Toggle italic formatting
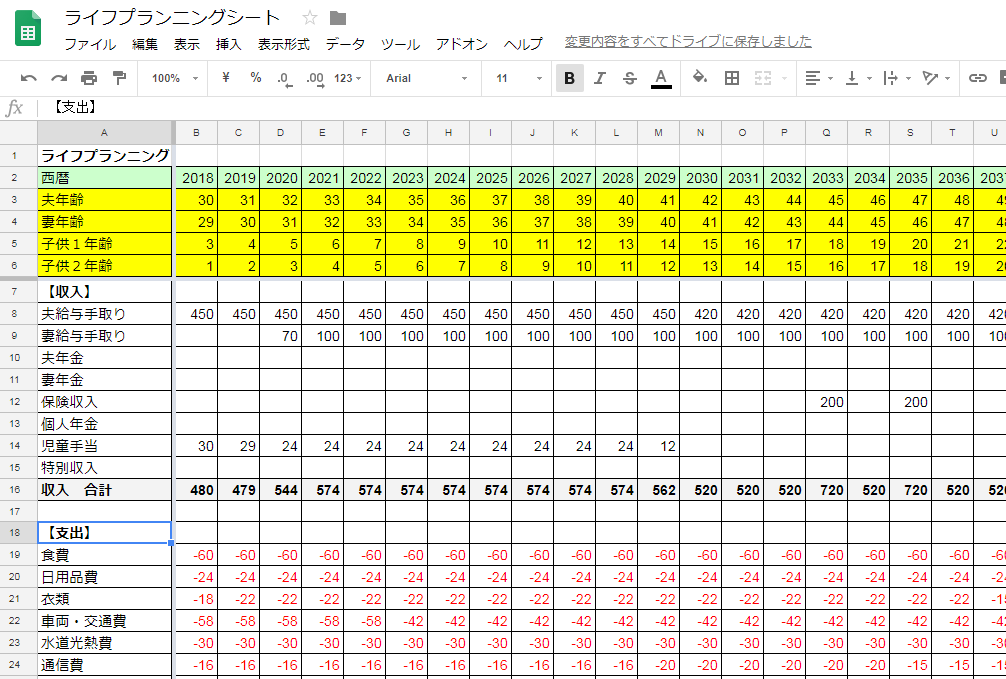Screen dimensions: 1006x679 point(600,78)
